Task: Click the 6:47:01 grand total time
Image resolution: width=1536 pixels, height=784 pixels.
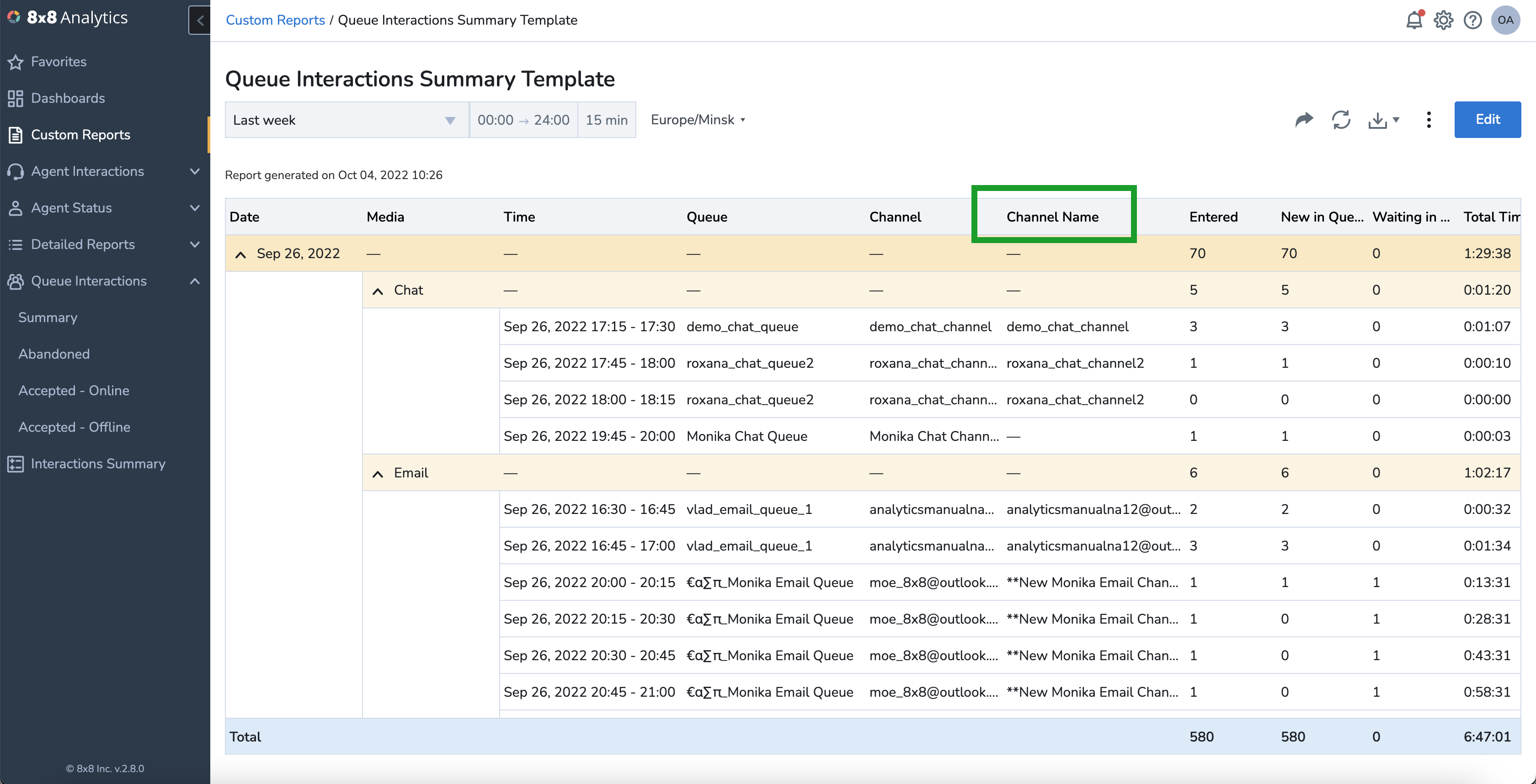Action: [1487, 737]
